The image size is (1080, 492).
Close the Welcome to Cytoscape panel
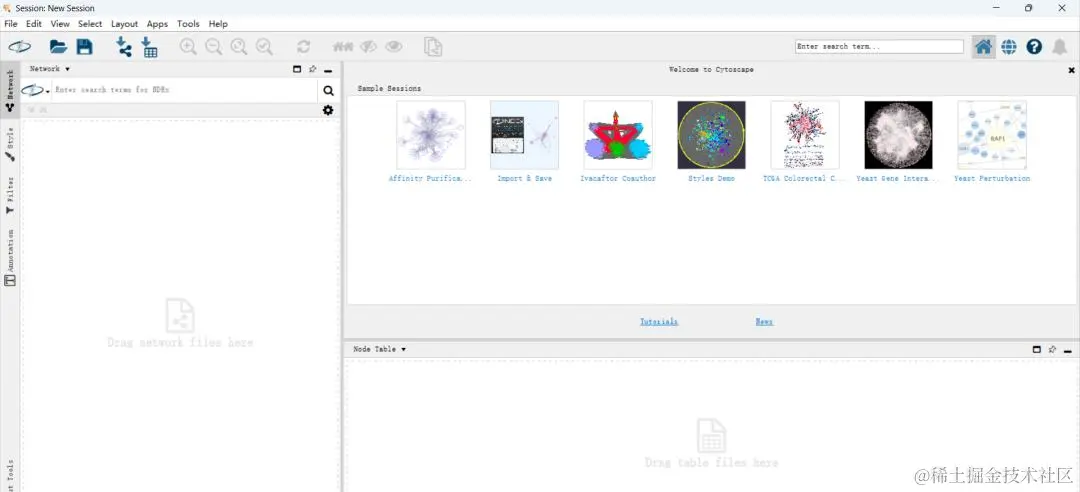point(1072,70)
